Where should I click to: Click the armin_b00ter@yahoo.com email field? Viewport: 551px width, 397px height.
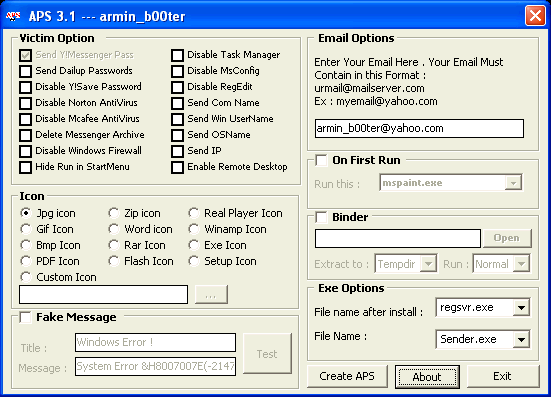click(x=419, y=129)
